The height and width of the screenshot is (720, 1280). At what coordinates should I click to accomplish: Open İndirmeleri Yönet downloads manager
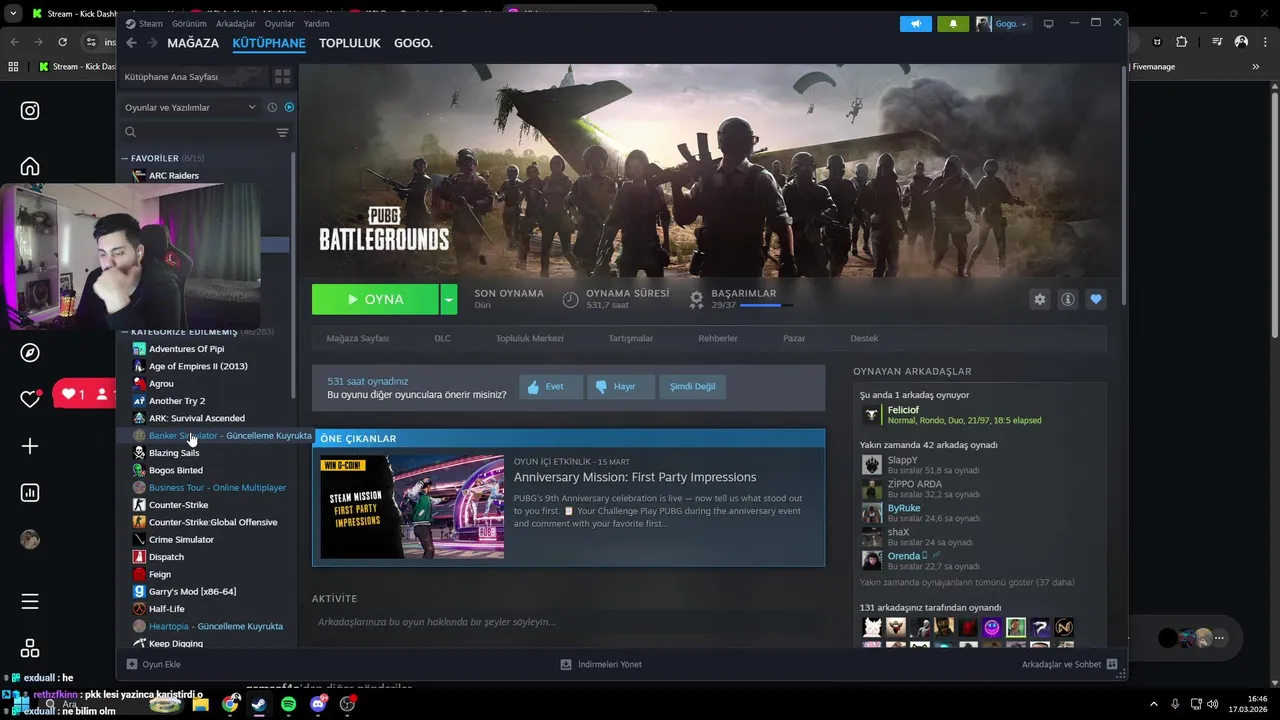pyautogui.click(x=601, y=664)
